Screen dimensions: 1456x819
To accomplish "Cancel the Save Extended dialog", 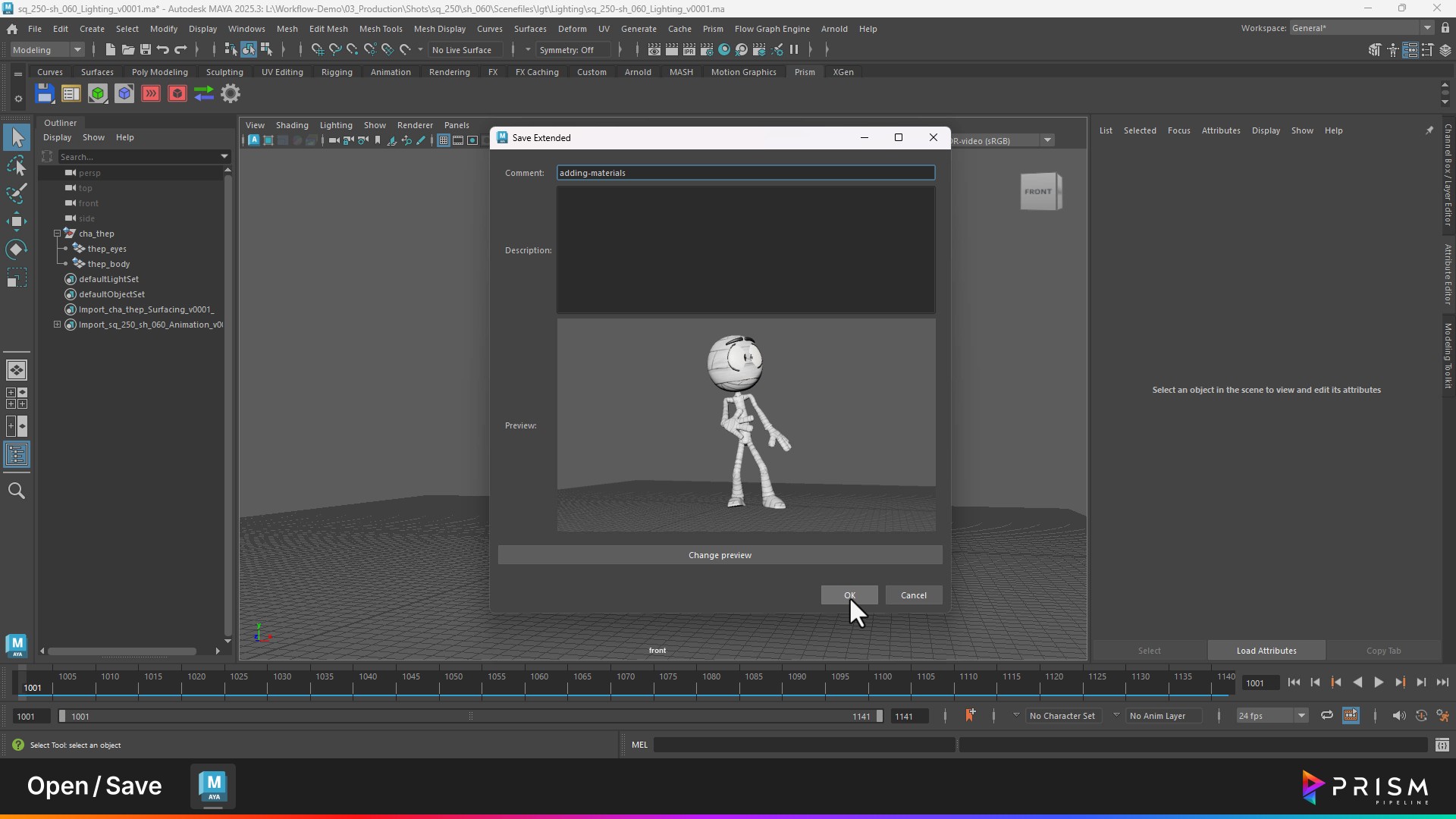I will [914, 595].
